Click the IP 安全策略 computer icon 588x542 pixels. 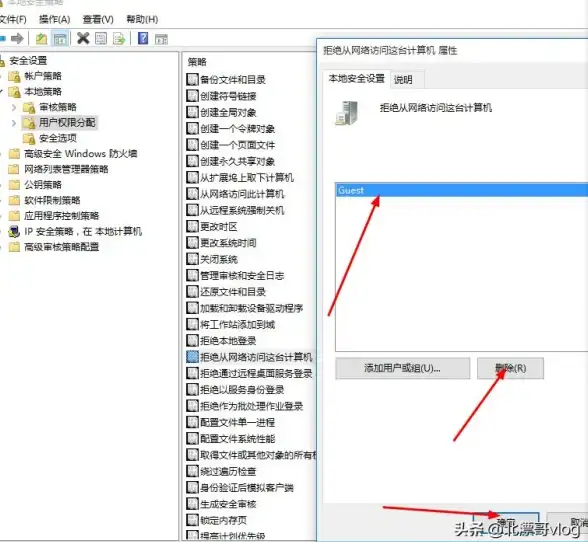(14, 231)
